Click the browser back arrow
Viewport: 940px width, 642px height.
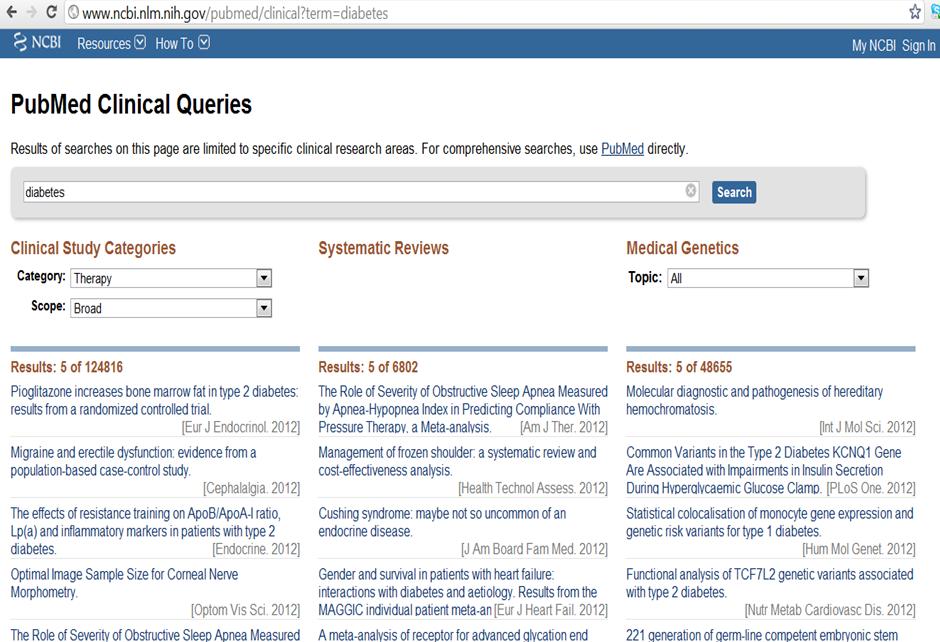(11, 12)
